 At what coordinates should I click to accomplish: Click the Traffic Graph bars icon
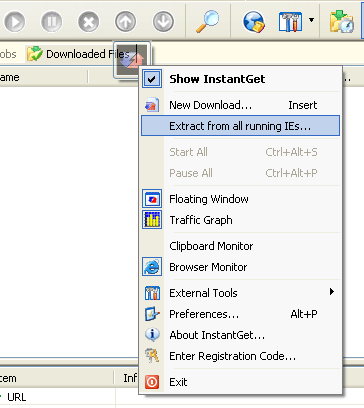152,220
